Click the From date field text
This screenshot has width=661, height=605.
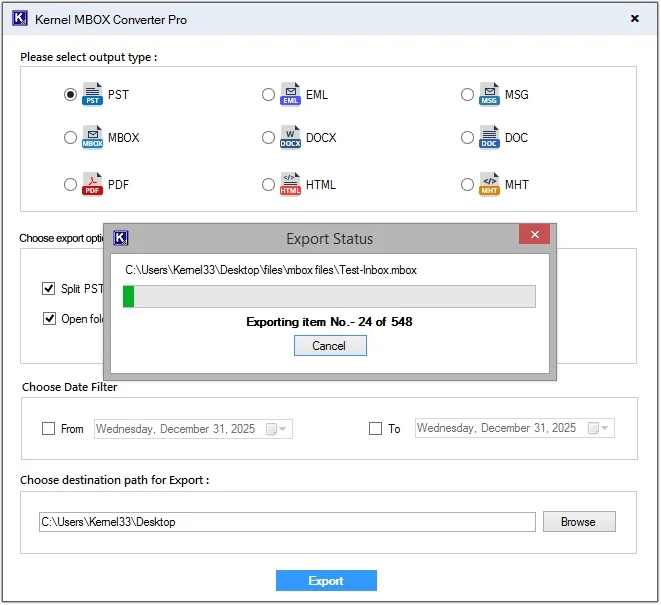tap(175, 429)
